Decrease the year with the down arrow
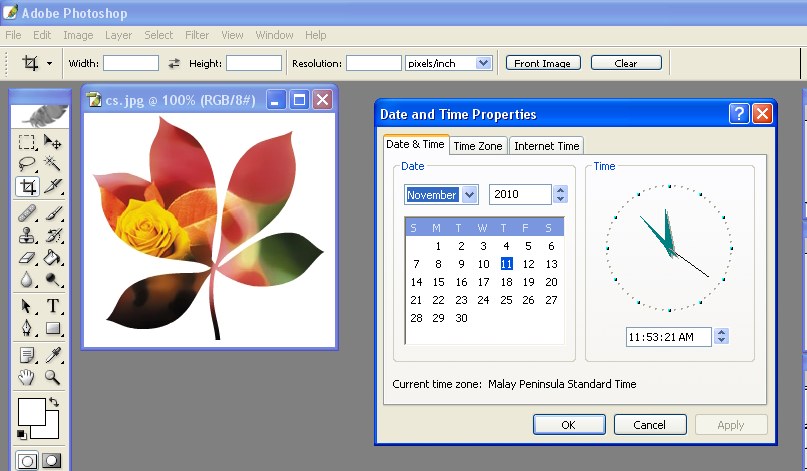Viewport: 807px width, 471px height. coord(560,199)
